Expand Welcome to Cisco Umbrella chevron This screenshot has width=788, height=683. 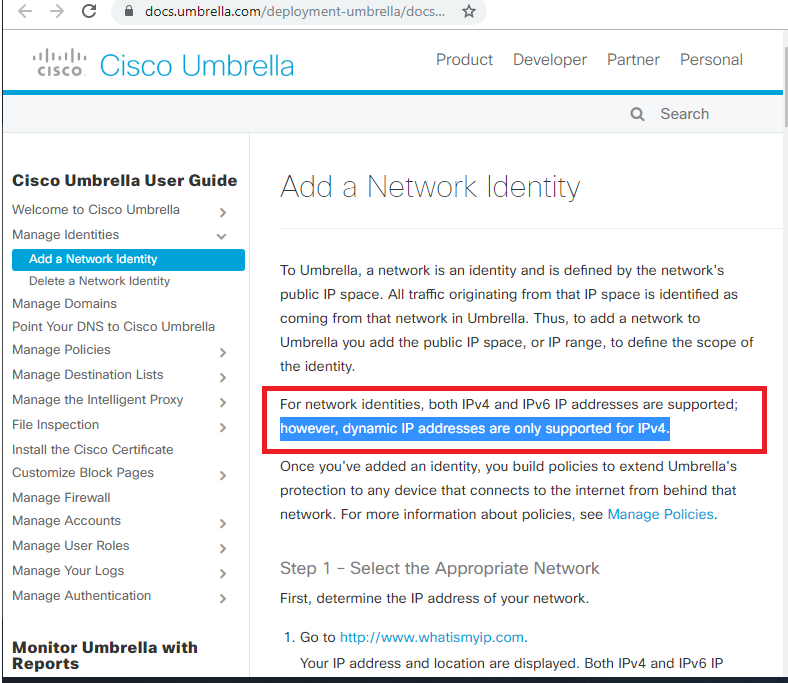tap(223, 213)
